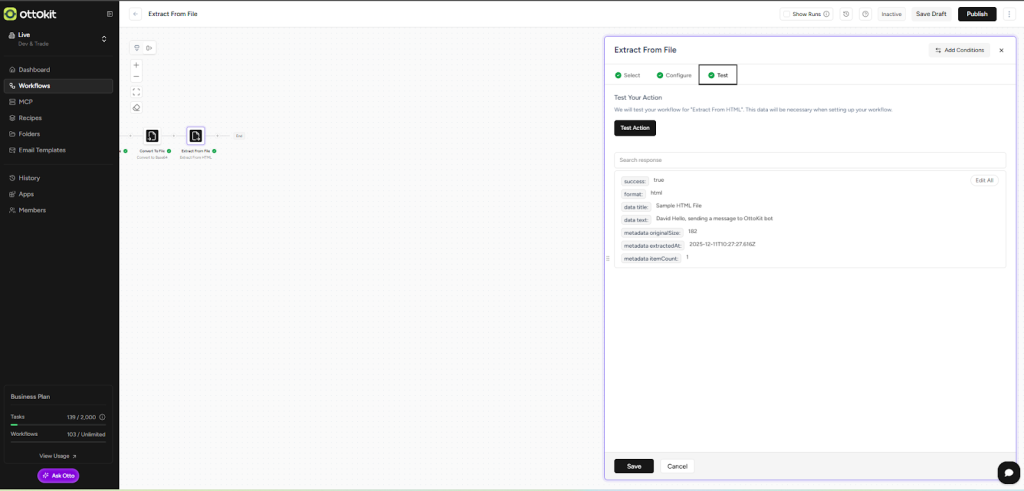The image size is (1024, 491).
Task: Collapse the sidebar using the panel icon
Action: [x=110, y=14]
